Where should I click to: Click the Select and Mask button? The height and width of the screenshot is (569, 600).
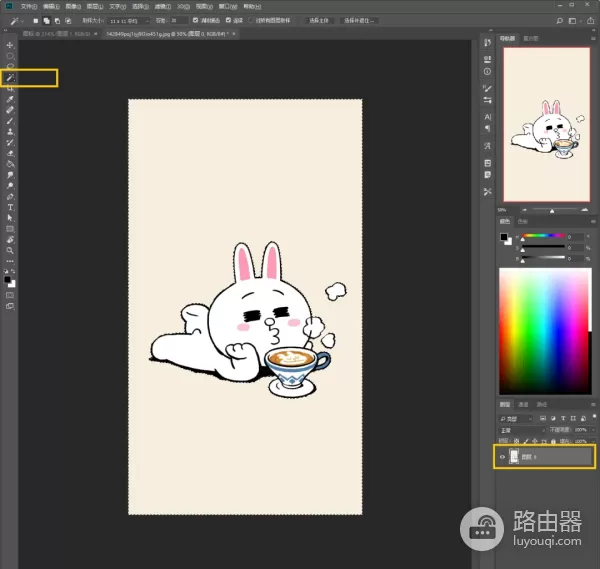point(360,20)
